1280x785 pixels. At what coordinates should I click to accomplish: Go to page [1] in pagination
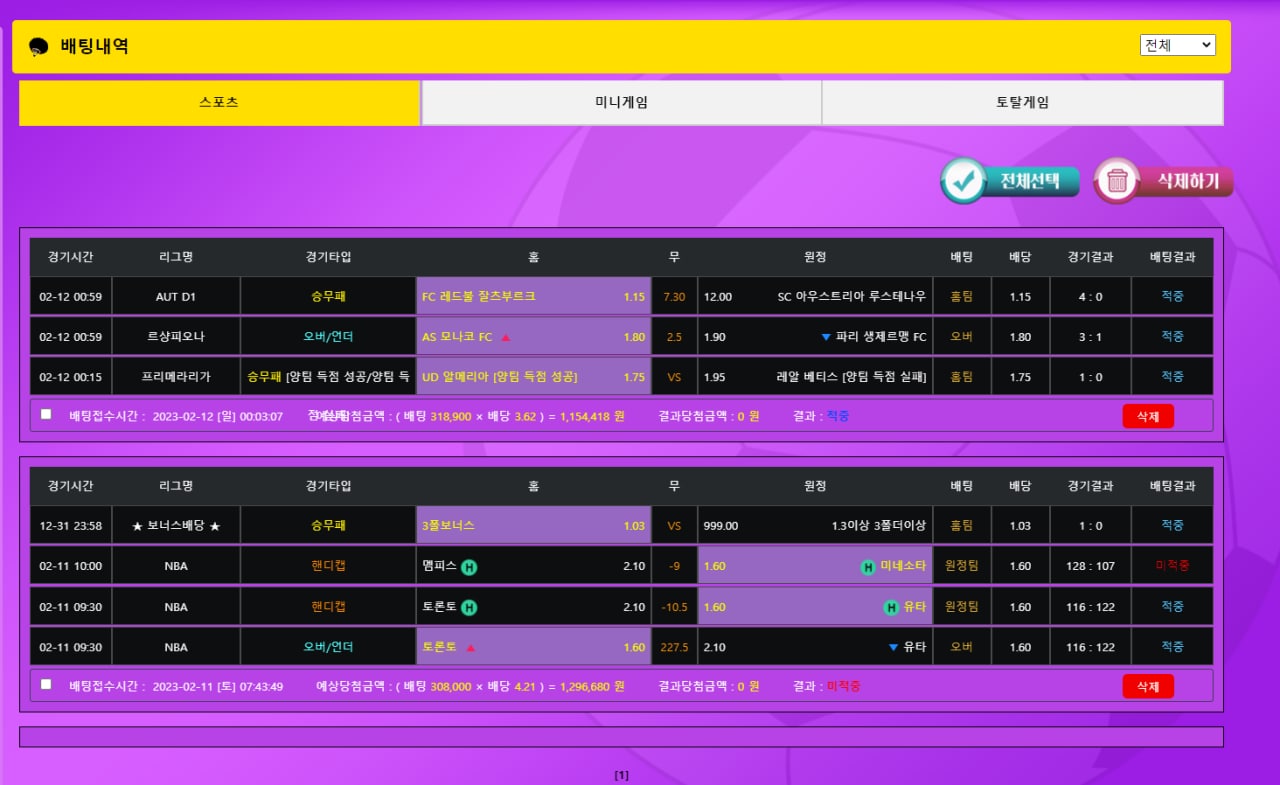point(621,775)
